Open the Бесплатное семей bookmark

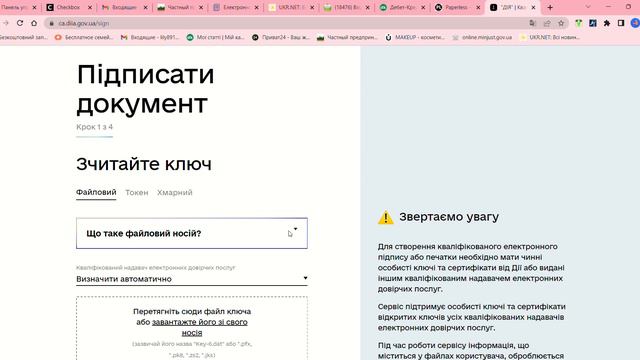point(84,37)
